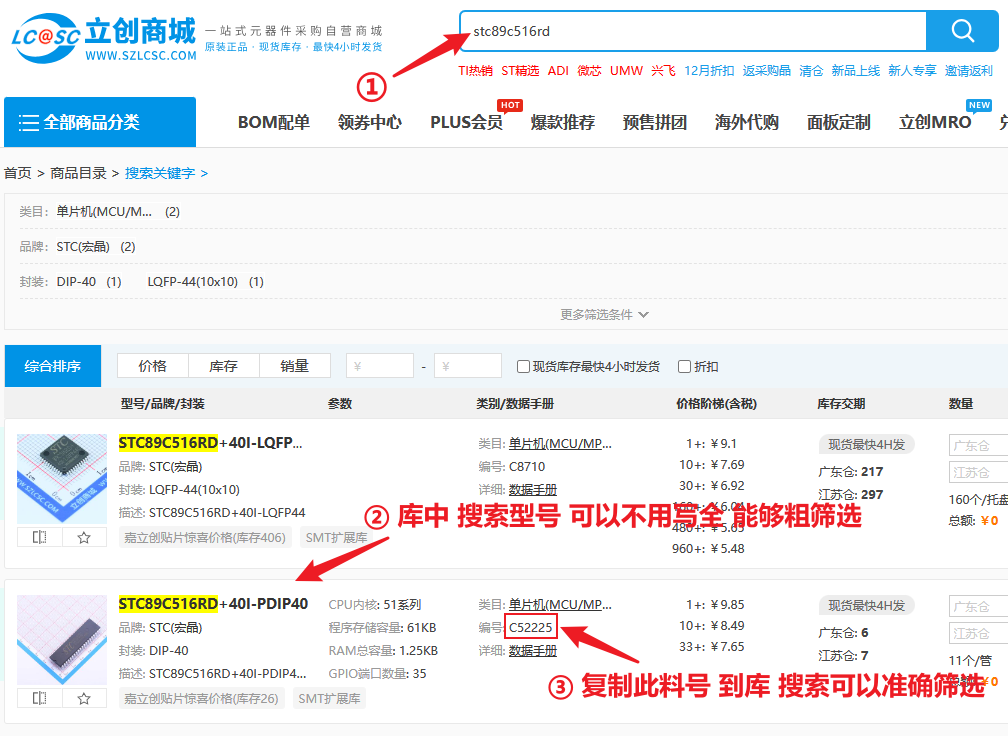
Task: Open the 全部商品分类 category menu
Action: [x=100, y=122]
